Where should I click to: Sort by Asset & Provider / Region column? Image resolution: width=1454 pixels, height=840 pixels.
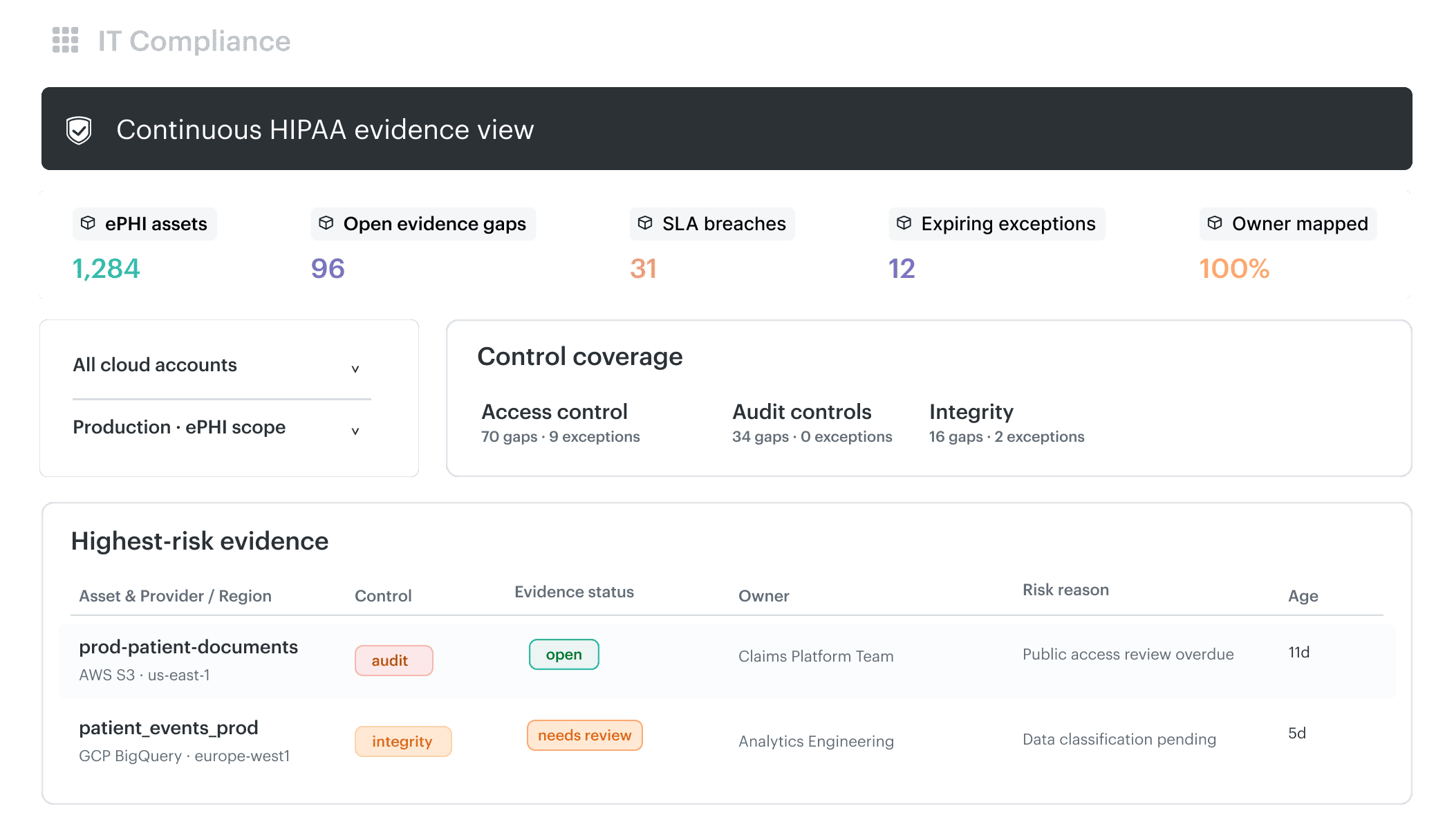(x=175, y=596)
